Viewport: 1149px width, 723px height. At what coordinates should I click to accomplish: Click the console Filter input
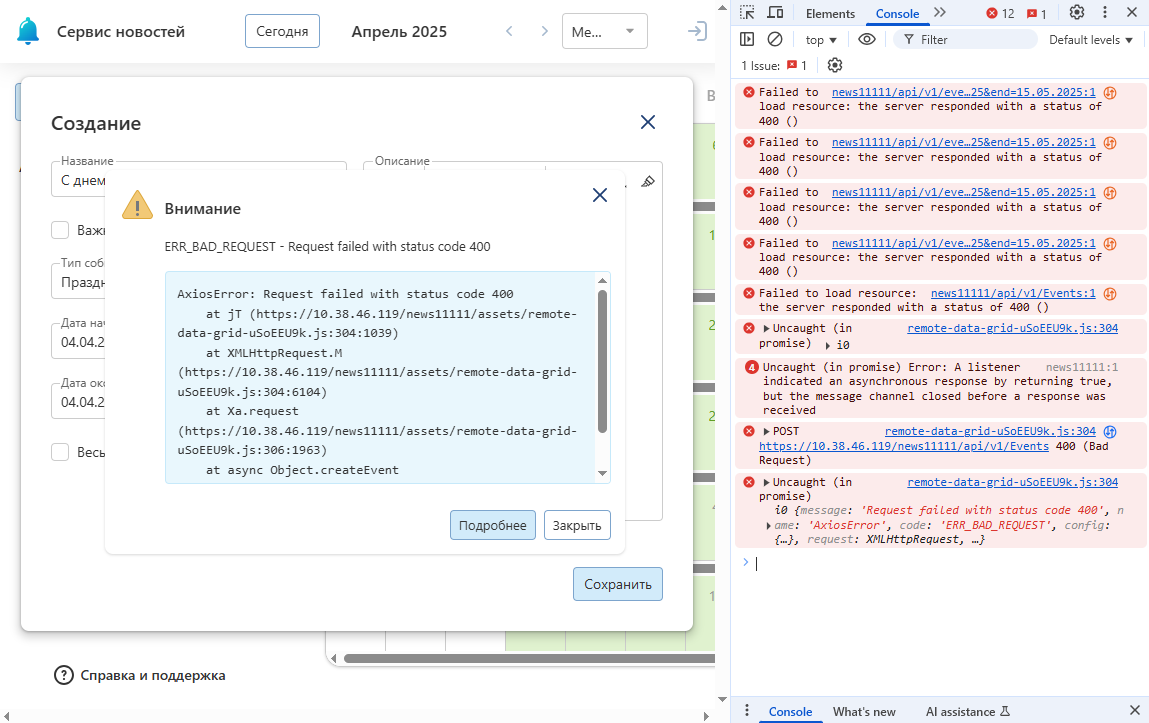[x=966, y=40]
